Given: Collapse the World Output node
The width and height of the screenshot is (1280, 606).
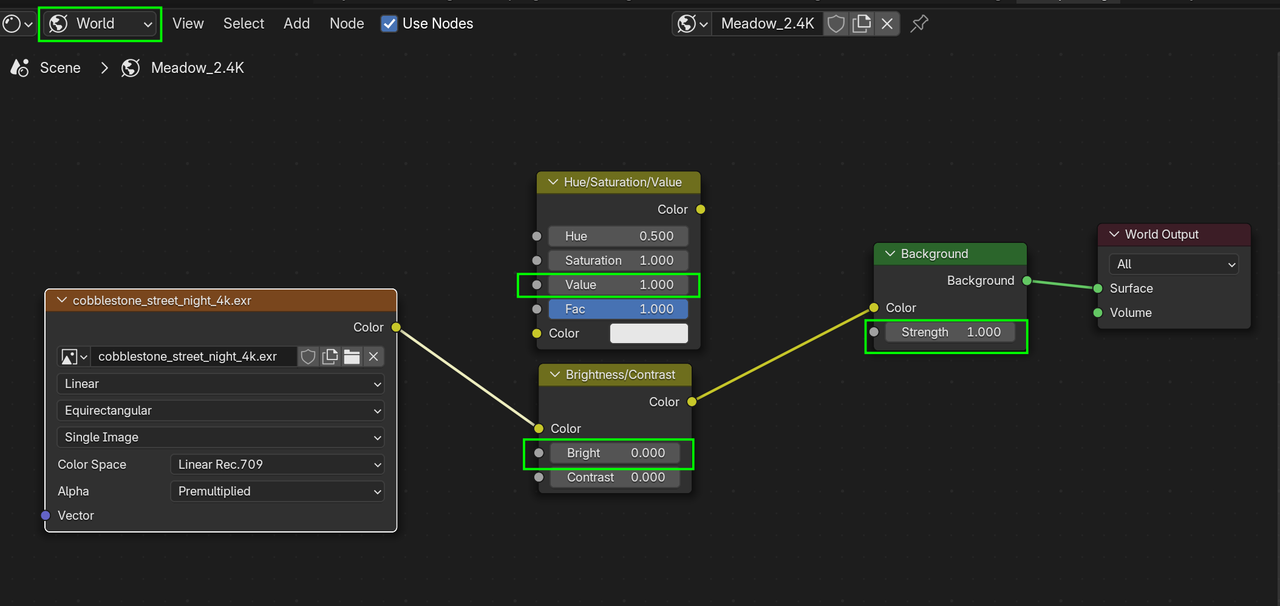Looking at the screenshot, I should pyautogui.click(x=1113, y=234).
